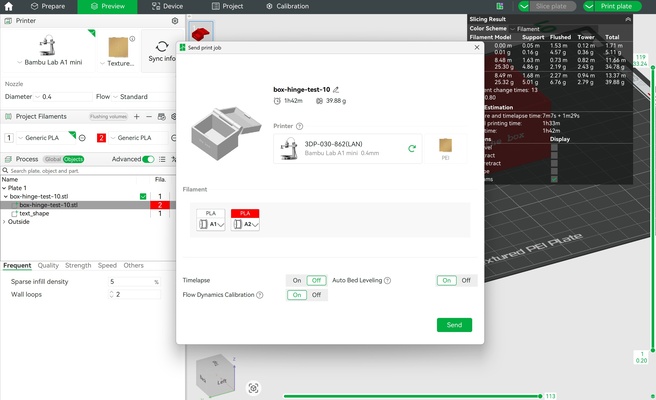
Task: Open the Device tab
Action: (167, 6)
